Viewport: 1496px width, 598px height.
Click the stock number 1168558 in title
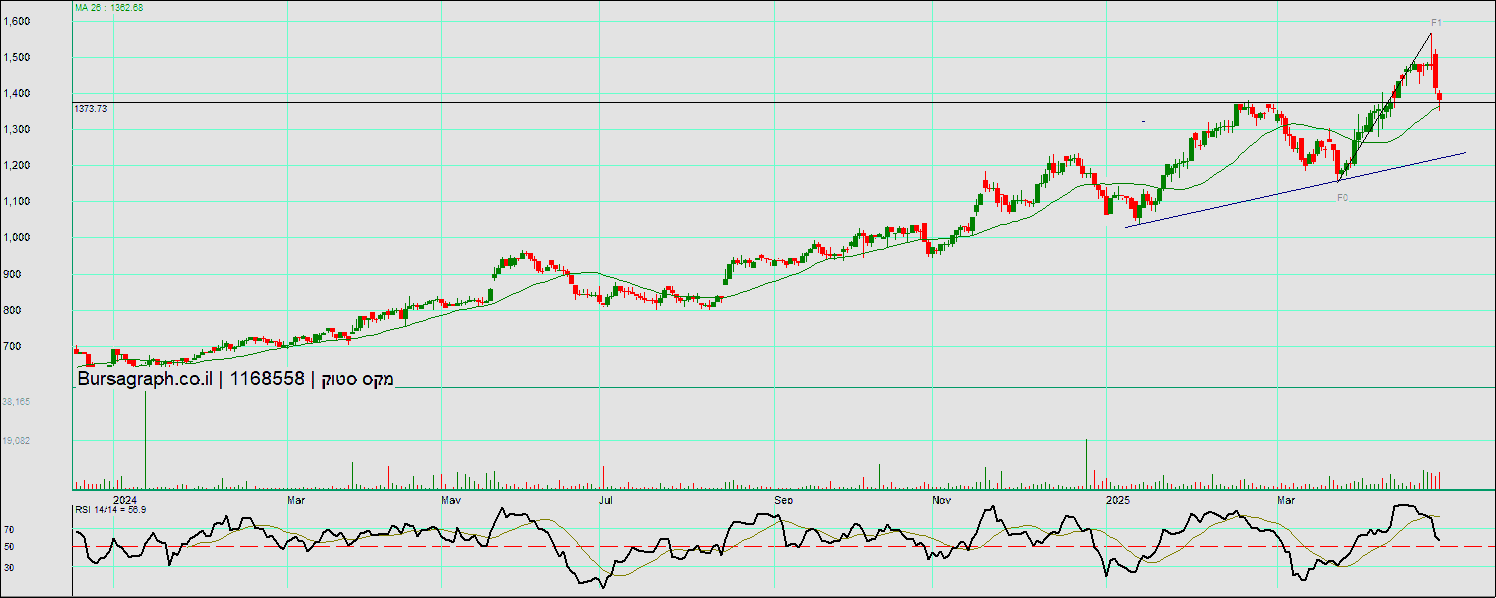(x=267, y=379)
